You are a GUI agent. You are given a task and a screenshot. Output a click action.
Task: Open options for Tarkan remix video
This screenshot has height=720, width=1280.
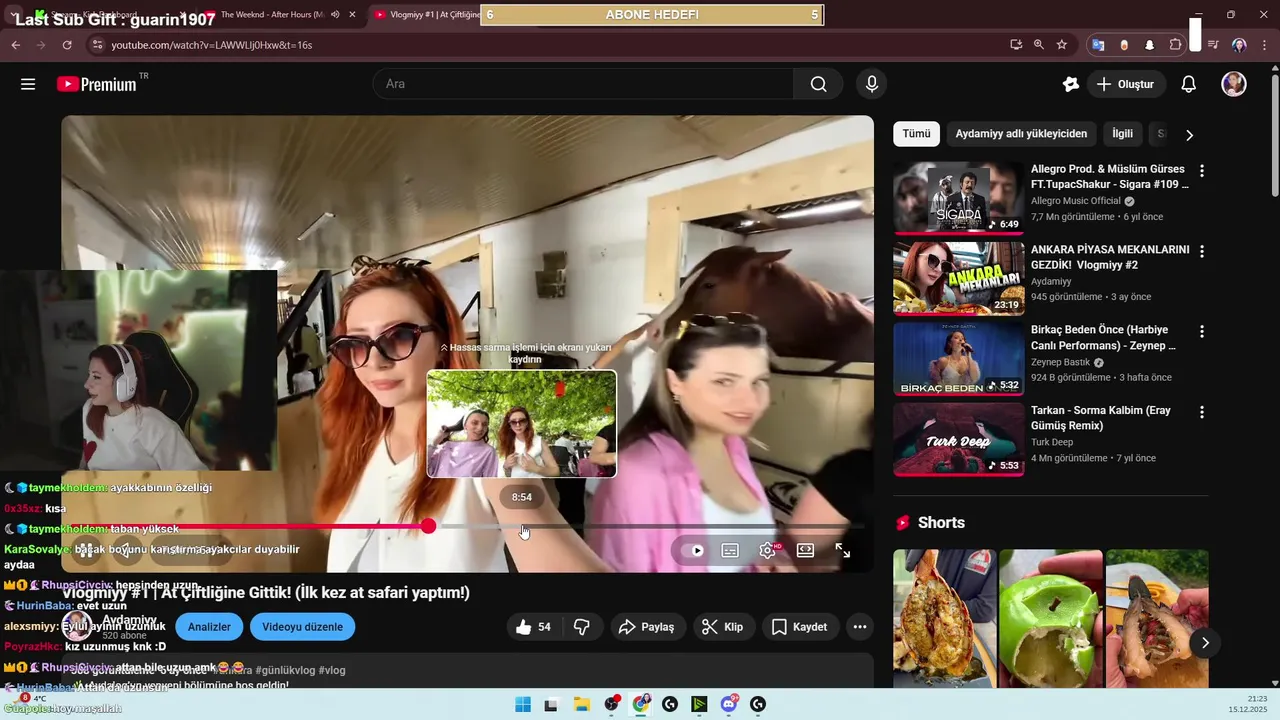click(x=1201, y=412)
